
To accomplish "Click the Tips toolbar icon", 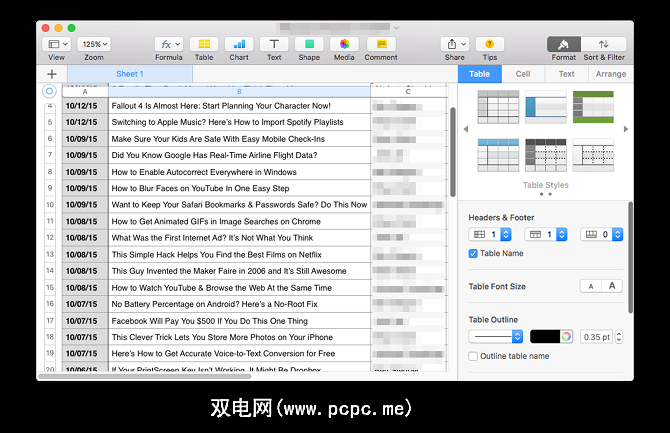I will [489, 44].
